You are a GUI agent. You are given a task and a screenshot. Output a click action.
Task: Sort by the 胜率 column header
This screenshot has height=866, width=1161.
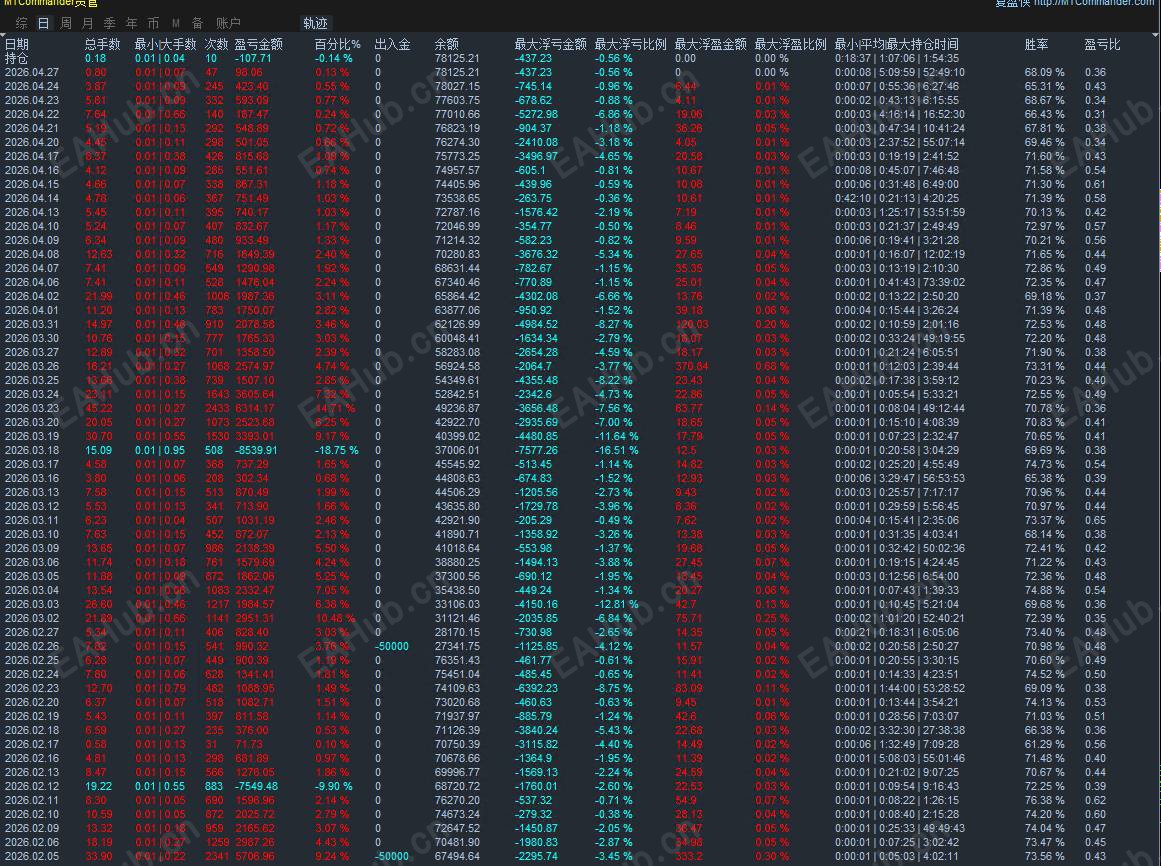point(1037,44)
